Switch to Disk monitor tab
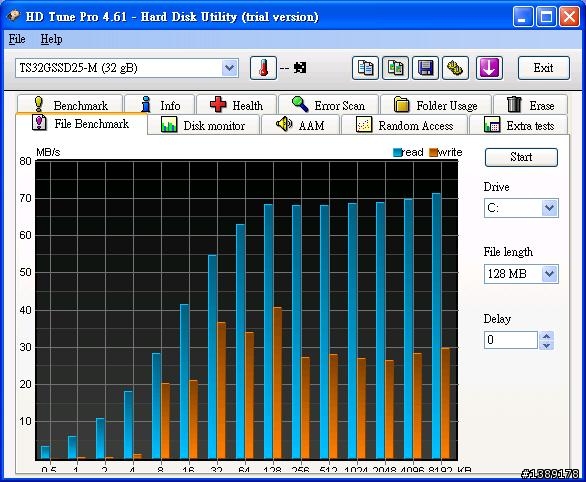 click(x=203, y=125)
